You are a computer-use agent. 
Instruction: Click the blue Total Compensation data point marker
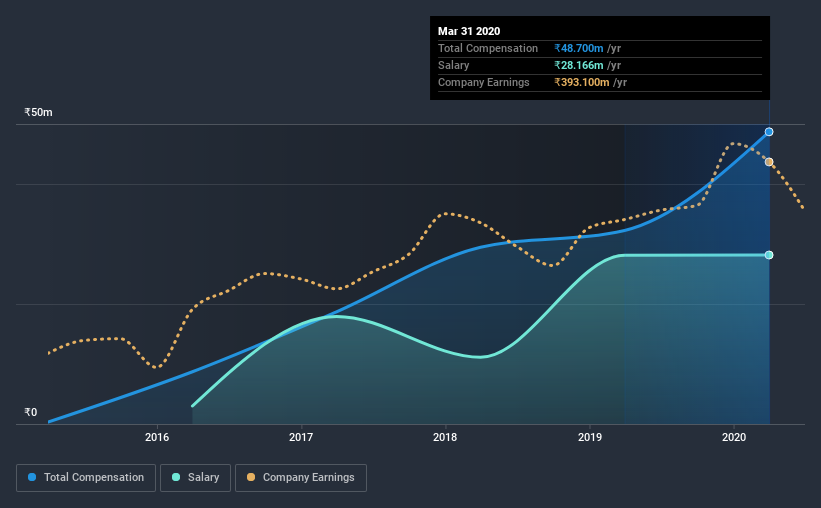pyautogui.click(x=769, y=132)
